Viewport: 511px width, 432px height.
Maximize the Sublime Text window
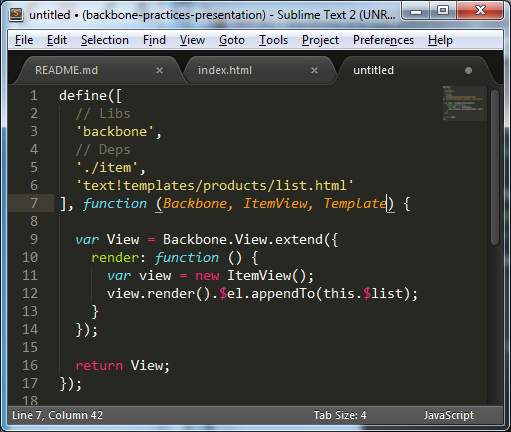443,11
